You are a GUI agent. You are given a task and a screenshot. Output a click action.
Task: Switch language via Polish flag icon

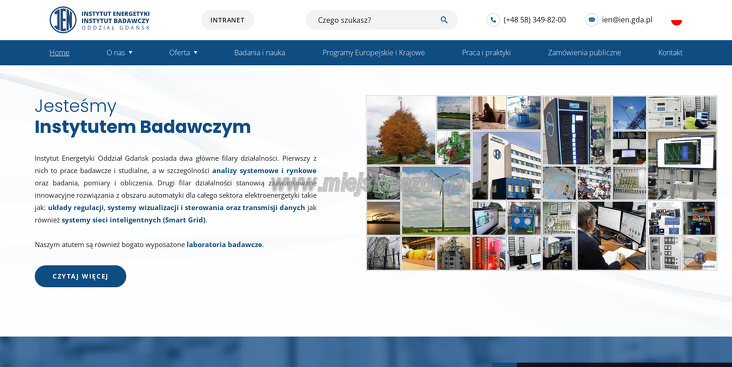point(676,20)
